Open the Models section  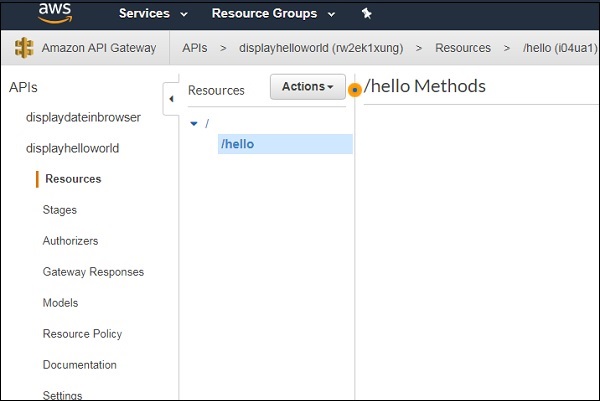60,303
